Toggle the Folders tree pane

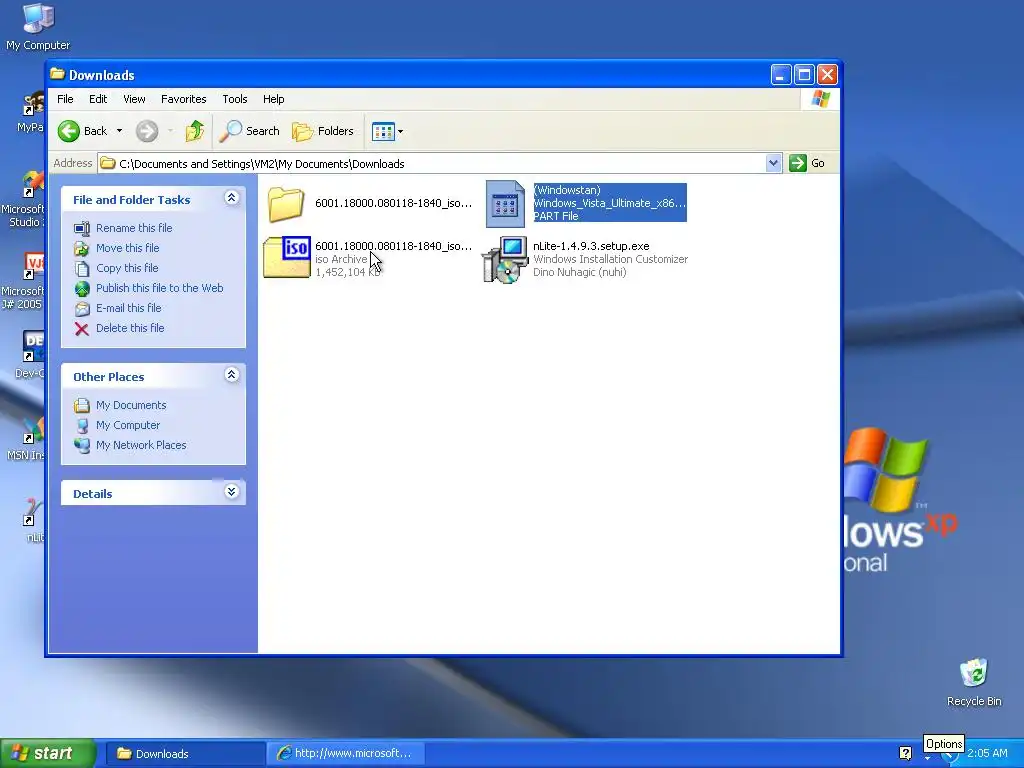click(323, 131)
